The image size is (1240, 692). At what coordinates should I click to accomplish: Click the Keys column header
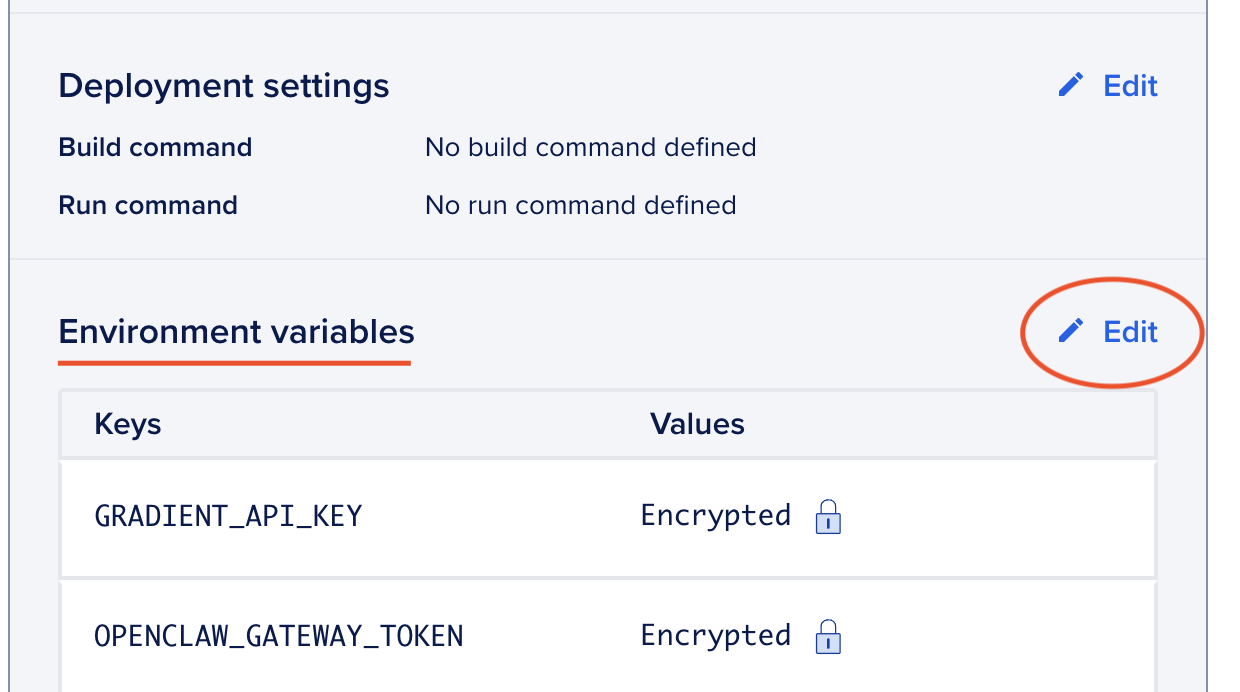(x=128, y=424)
